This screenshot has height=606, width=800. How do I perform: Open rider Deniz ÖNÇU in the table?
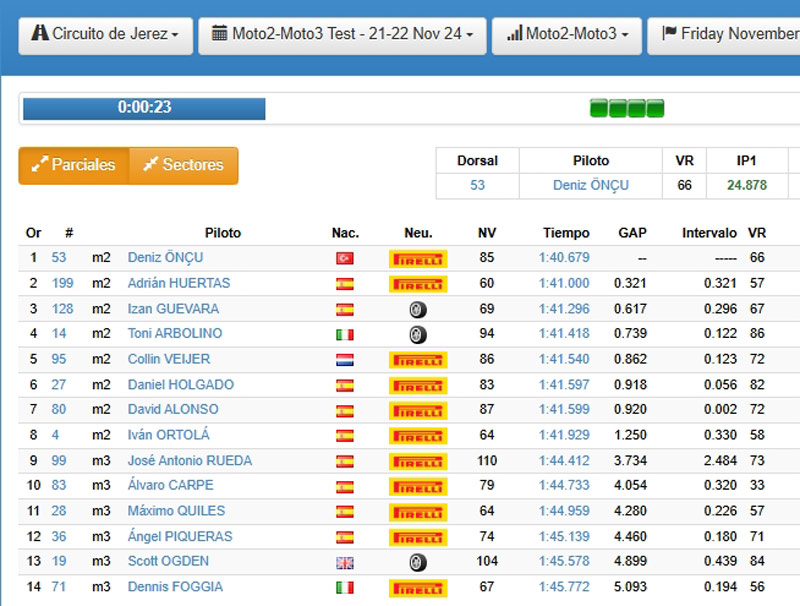[x=165, y=258]
